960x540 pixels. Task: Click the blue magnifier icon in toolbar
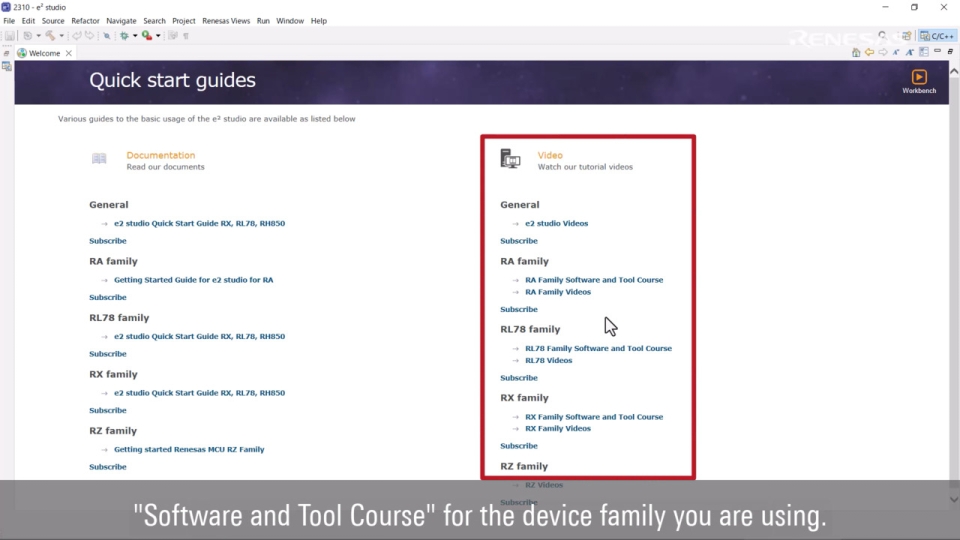pos(107,36)
